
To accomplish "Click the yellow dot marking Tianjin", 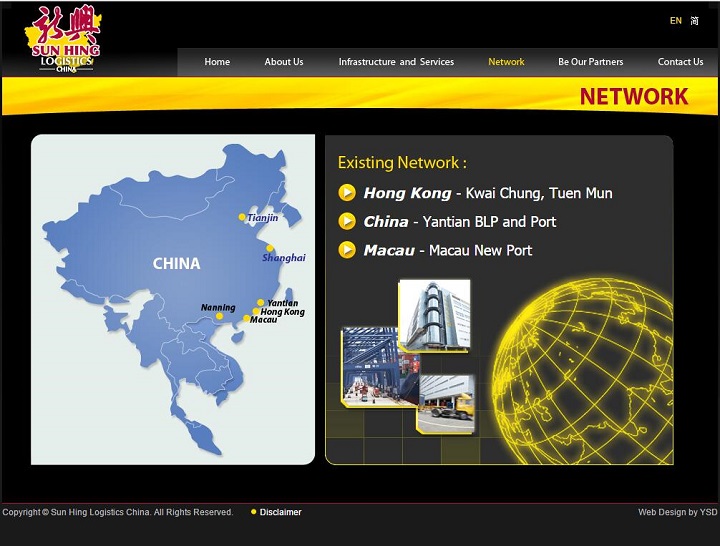I will (x=242, y=217).
